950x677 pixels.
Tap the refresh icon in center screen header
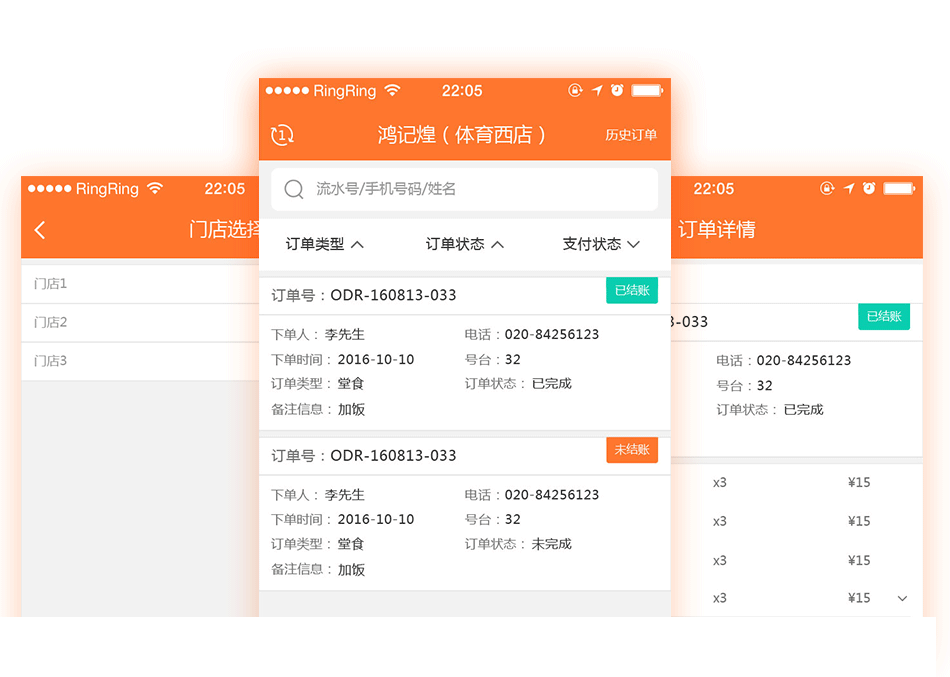tap(282, 135)
